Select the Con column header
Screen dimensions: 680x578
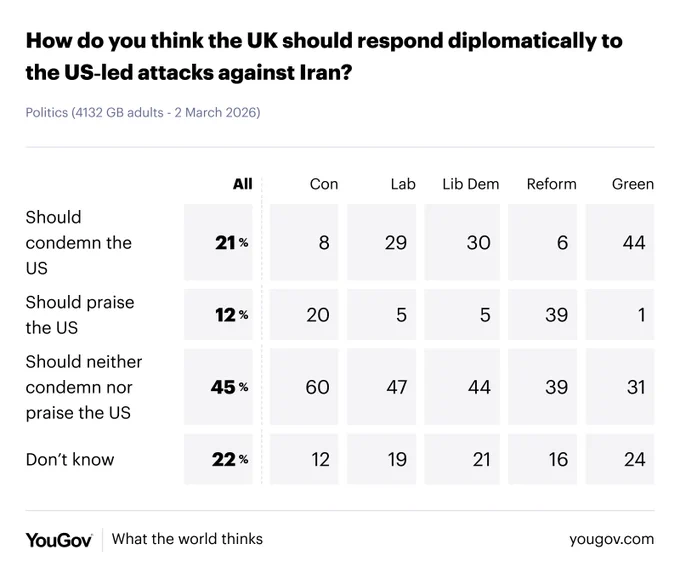(x=324, y=184)
